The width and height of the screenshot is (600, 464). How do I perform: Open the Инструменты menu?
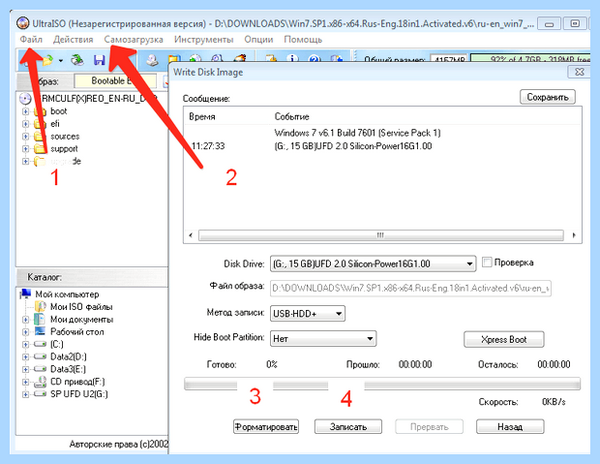[204, 39]
